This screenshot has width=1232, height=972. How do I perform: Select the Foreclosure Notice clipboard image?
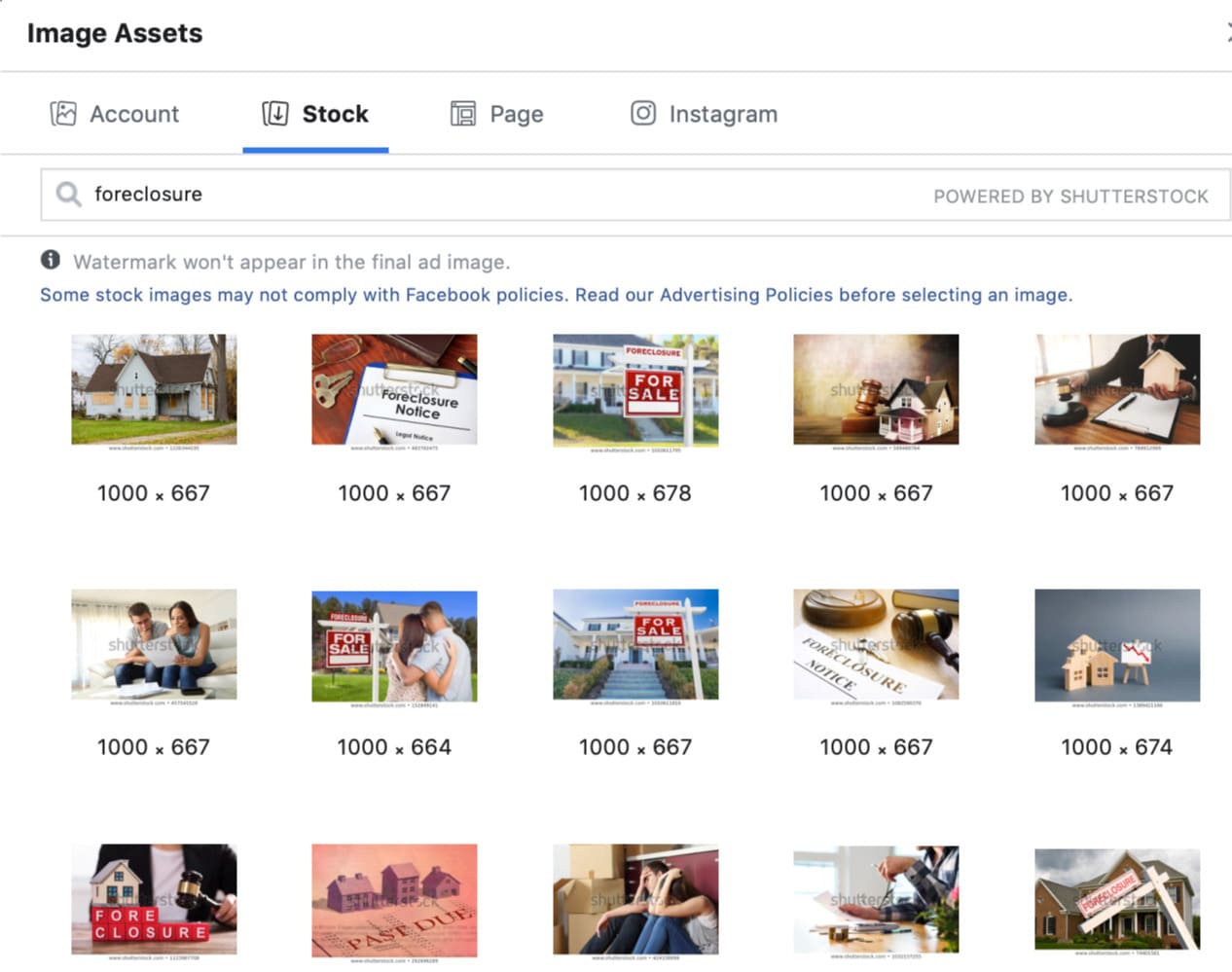(x=393, y=389)
